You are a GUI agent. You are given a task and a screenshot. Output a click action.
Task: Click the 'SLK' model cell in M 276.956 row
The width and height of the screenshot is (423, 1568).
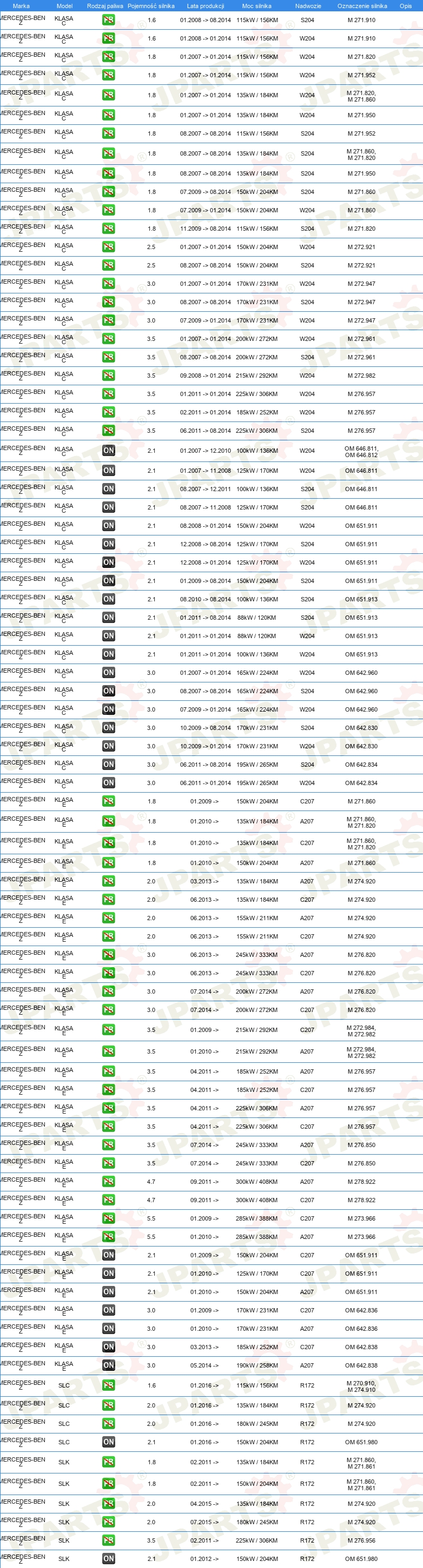point(64,1540)
